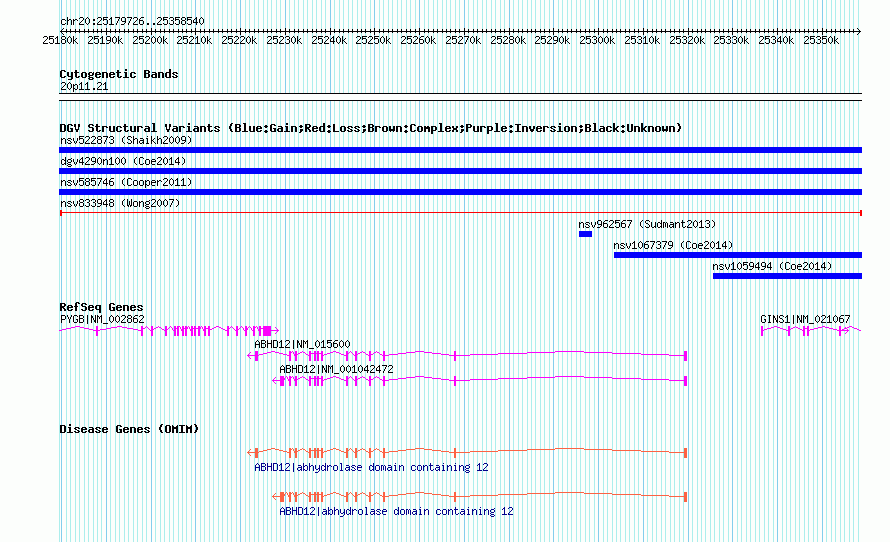This screenshot has width=890, height=542.
Task: Open the RefSeq Genes track title
Action: 101,307
